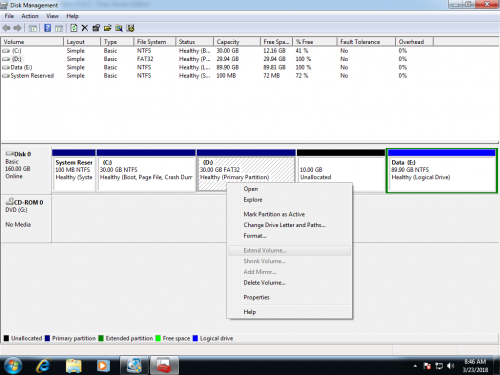Open Windows Explorer folder on taskbar

coord(73,366)
